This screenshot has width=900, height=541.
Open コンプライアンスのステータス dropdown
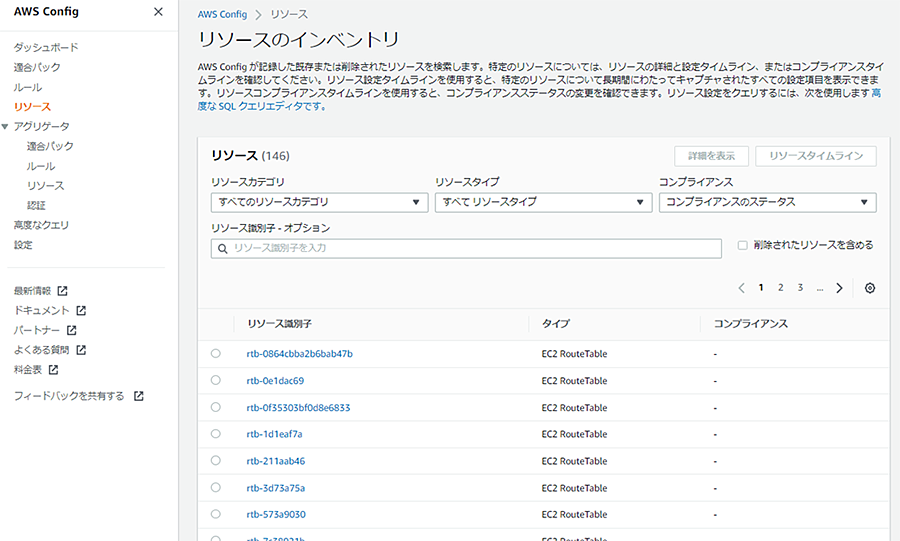click(x=767, y=202)
